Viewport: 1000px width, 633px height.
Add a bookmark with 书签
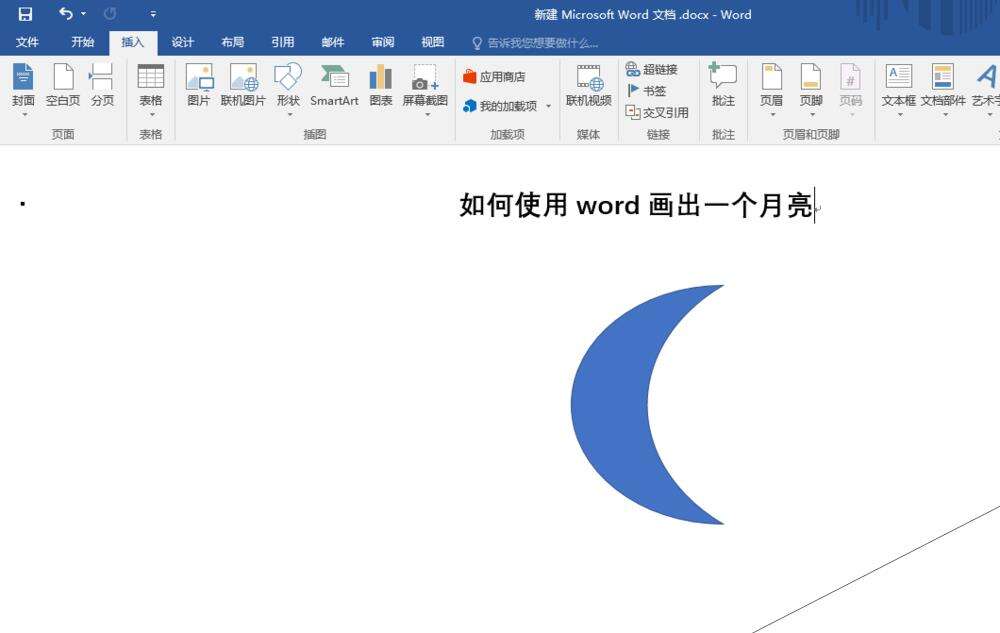pyautogui.click(x=647, y=91)
